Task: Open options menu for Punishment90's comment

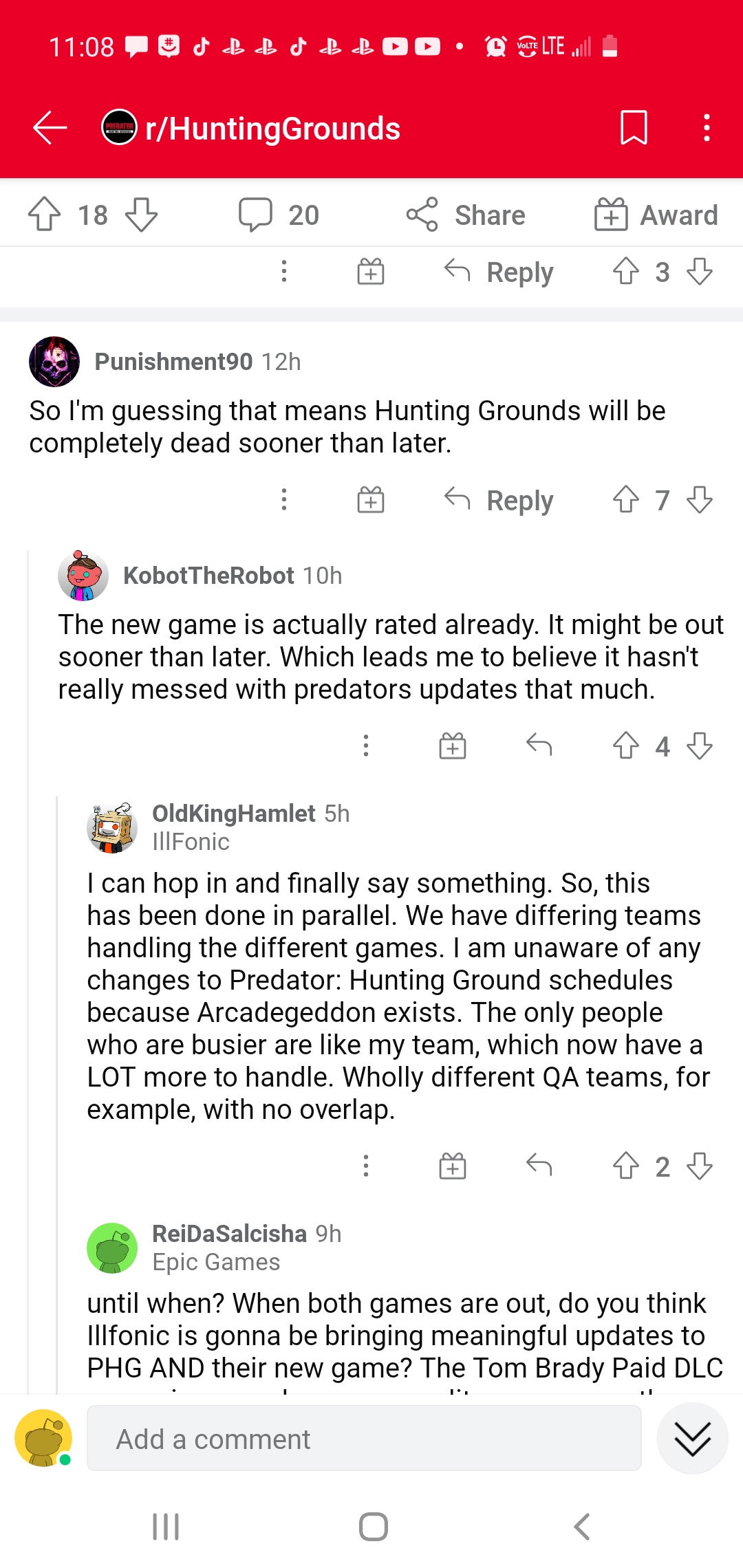Action: click(284, 500)
